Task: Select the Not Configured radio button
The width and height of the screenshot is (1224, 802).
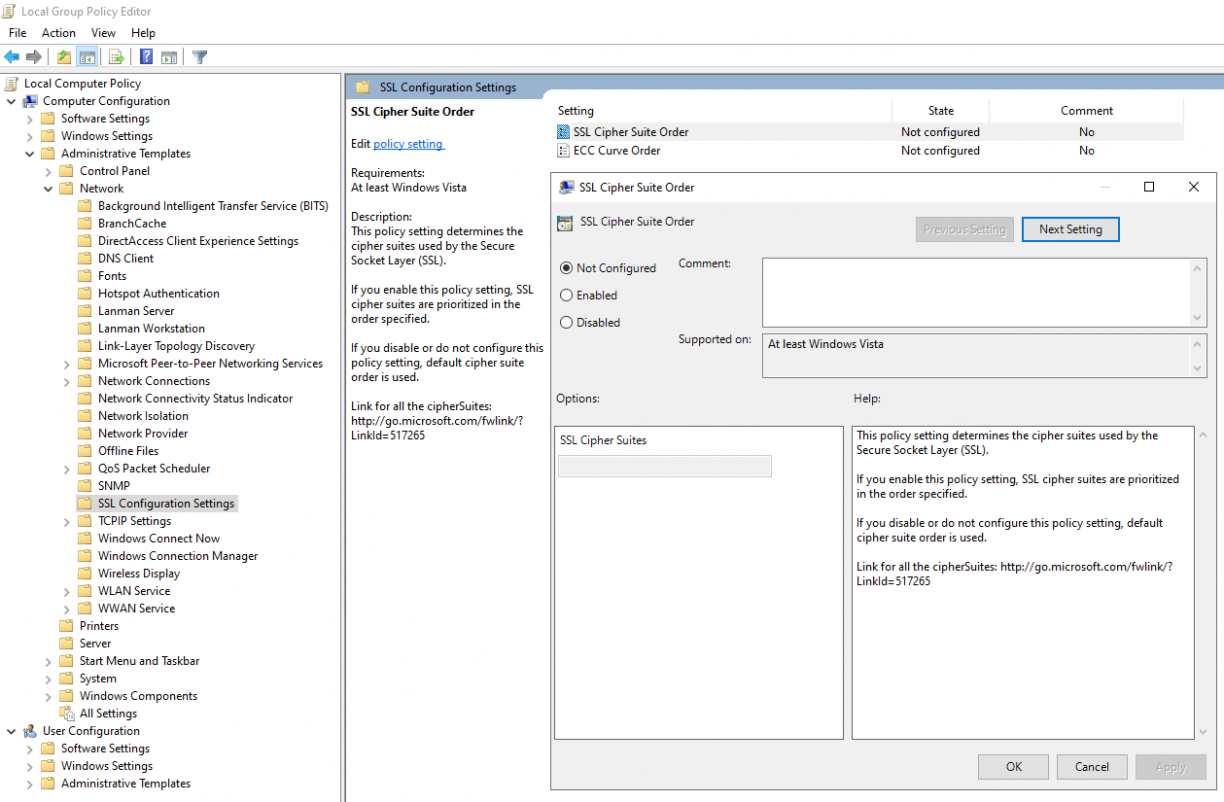Action: [x=566, y=268]
